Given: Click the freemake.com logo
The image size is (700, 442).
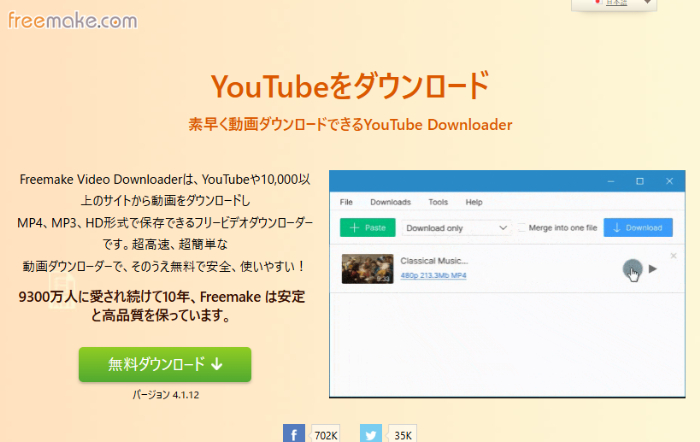Looking at the screenshot, I should click(x=73, y=20).
